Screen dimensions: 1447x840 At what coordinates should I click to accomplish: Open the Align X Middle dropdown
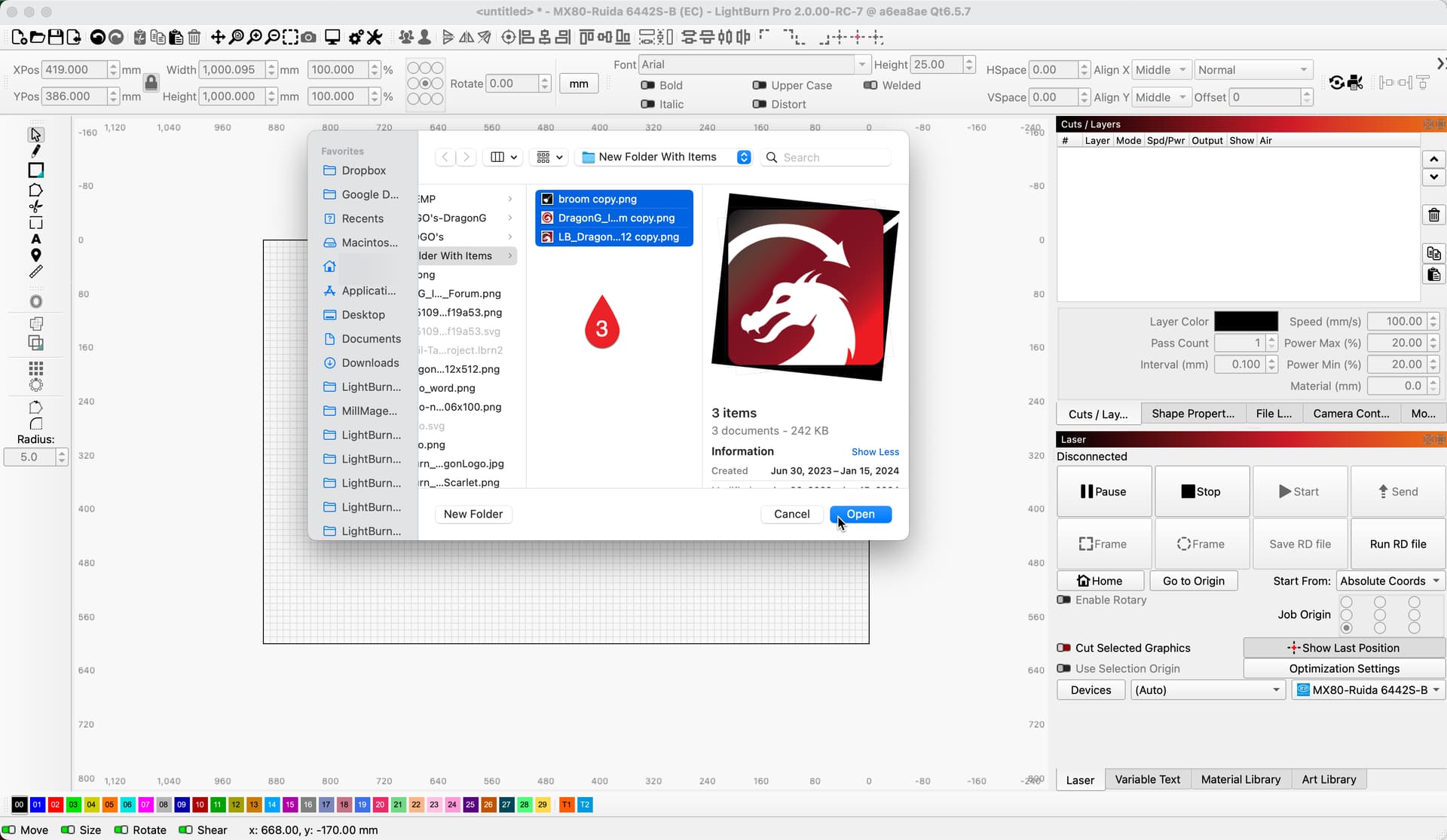tap(1162, 70)
